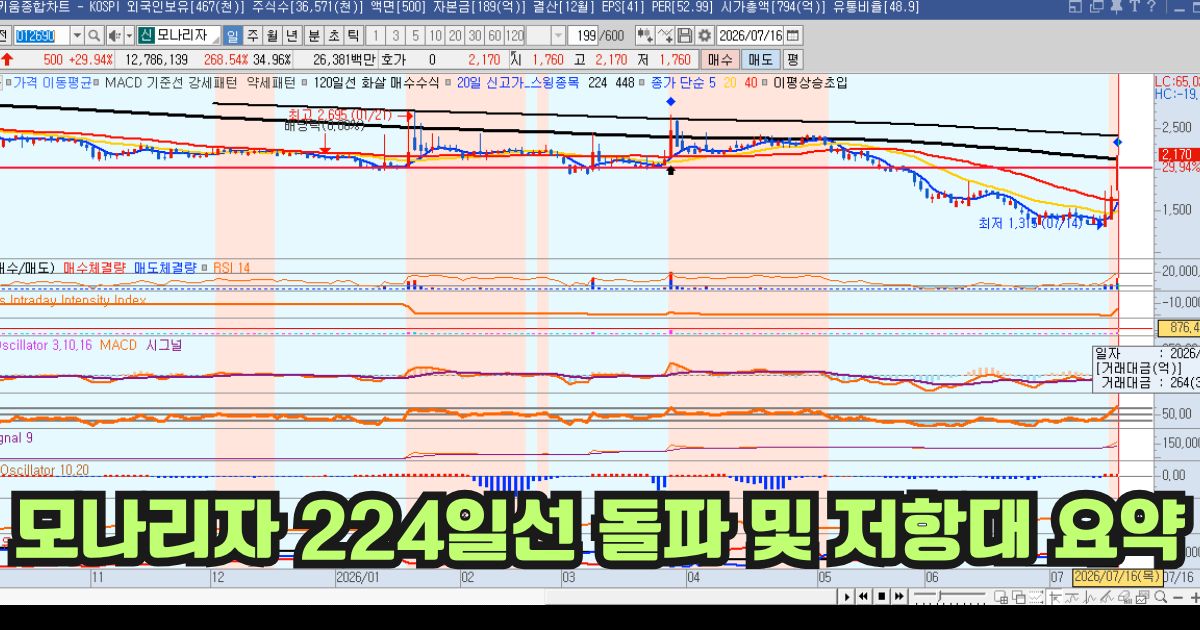
Task: Click the stock code field 012690
Action: [41, 36]
